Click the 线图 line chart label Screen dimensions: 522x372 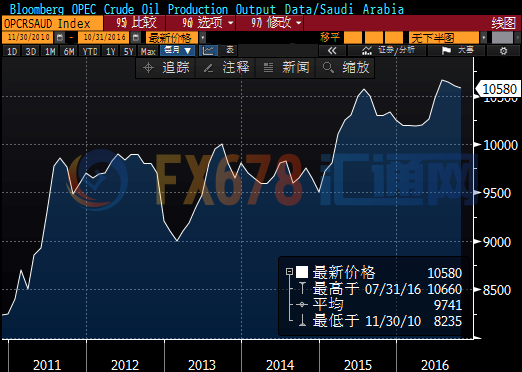click(x=503, y=23)
